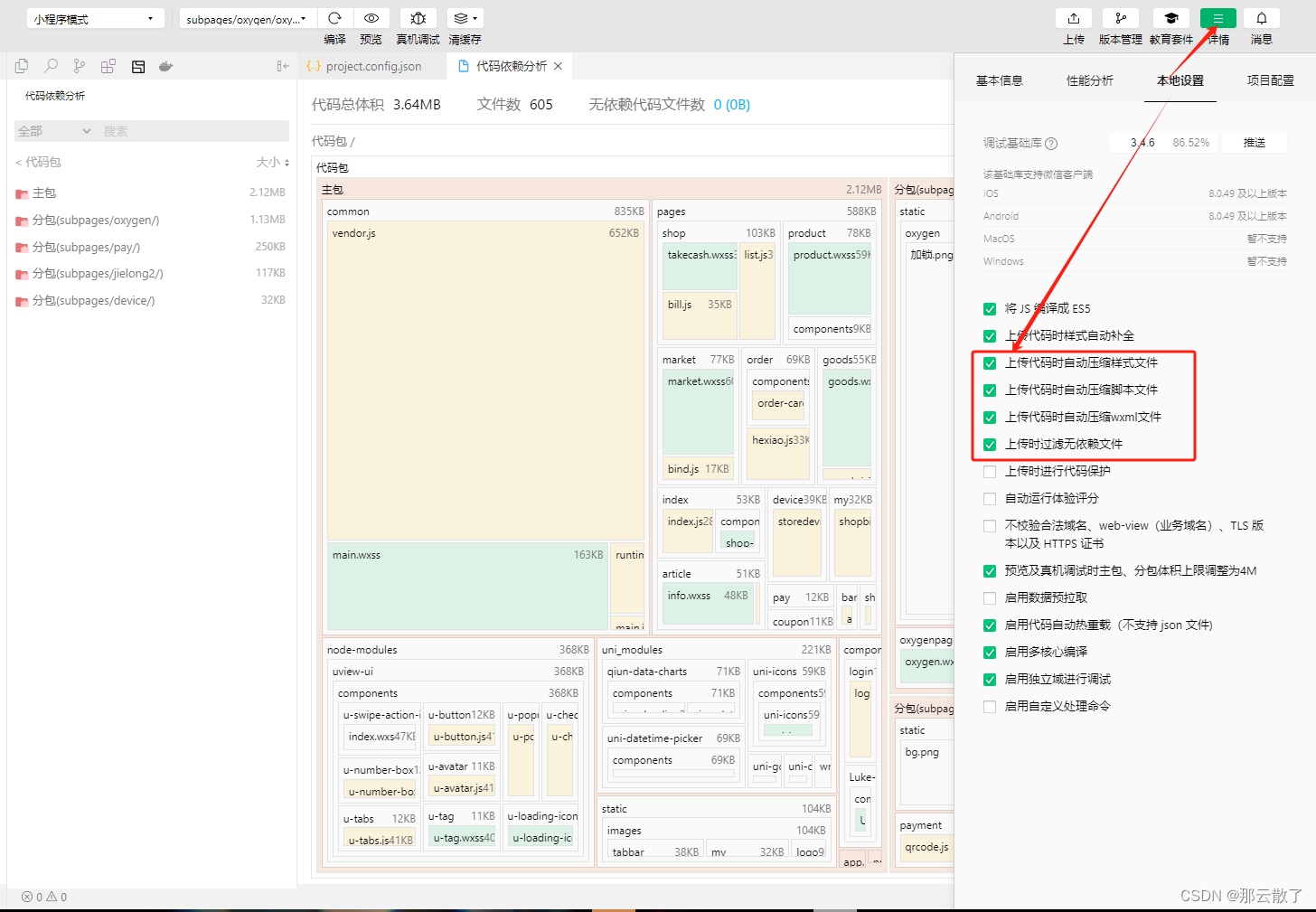Open the education kit (教育套件) icon
The width and height of the screenshot is (1316, 912).
point(1171,18)
